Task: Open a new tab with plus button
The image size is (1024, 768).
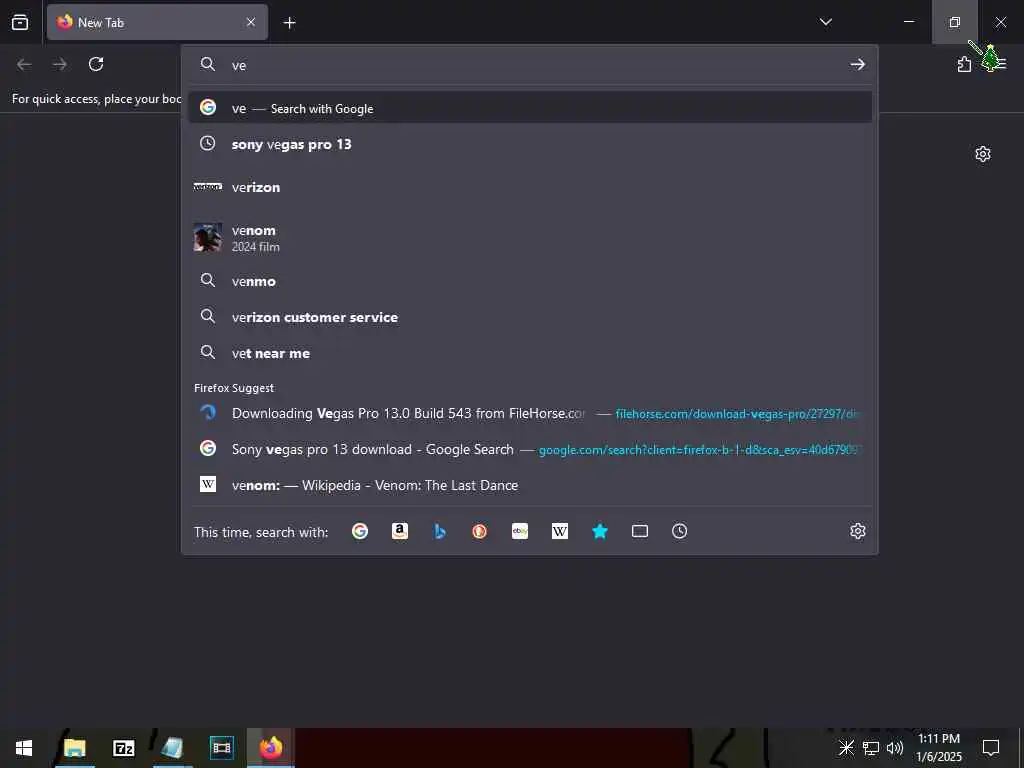Action: pyautogui.click(x=289, y=23)
